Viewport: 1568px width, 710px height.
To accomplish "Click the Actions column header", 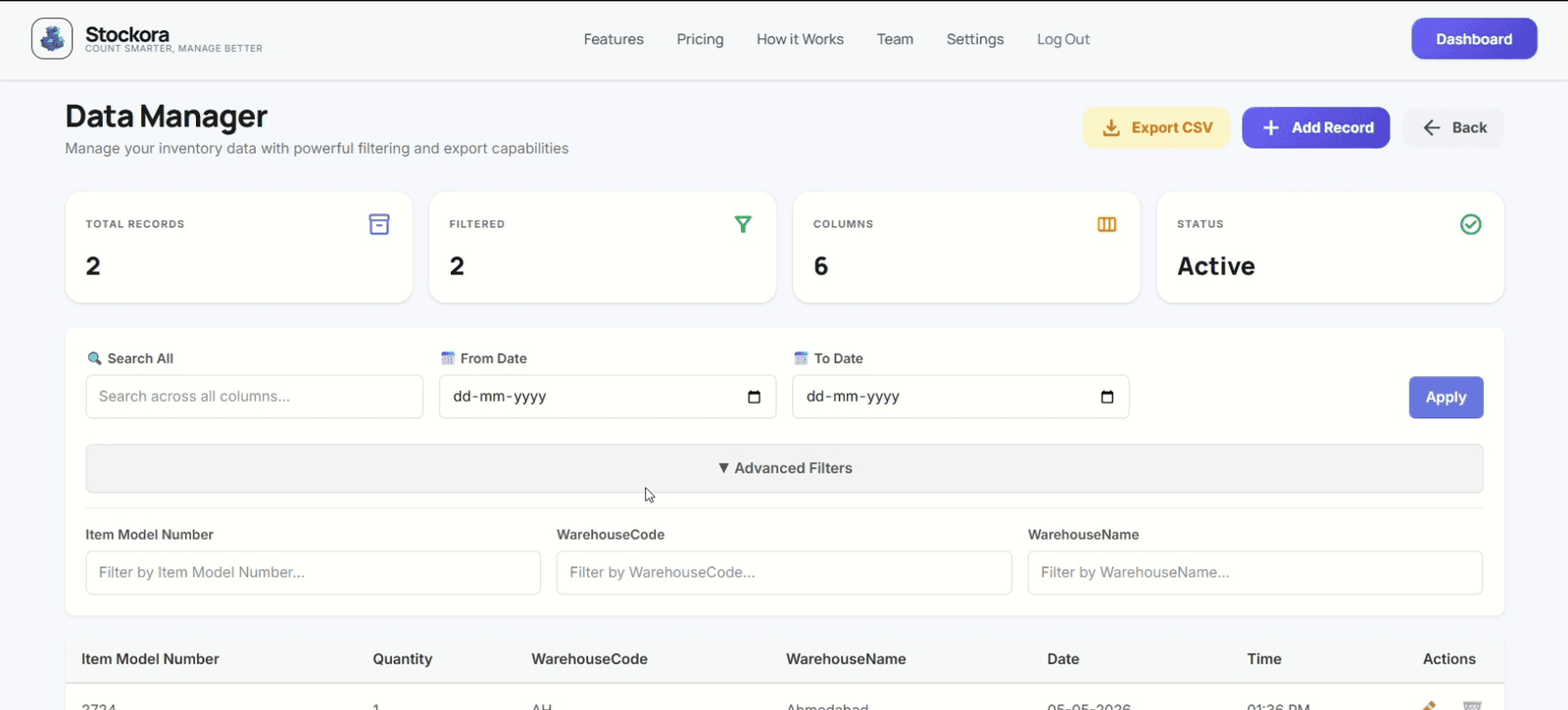I will (1449, 659).
